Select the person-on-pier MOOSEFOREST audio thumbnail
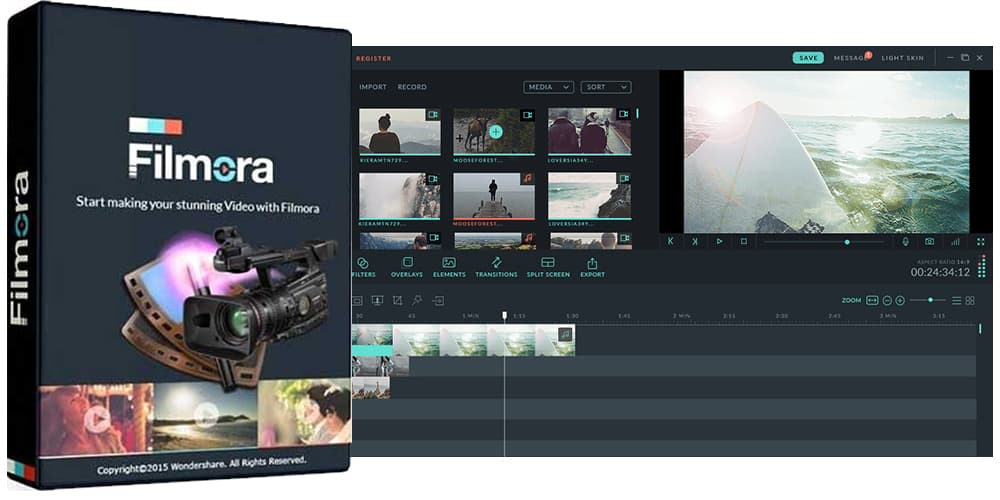 click(x=494, y=196)
